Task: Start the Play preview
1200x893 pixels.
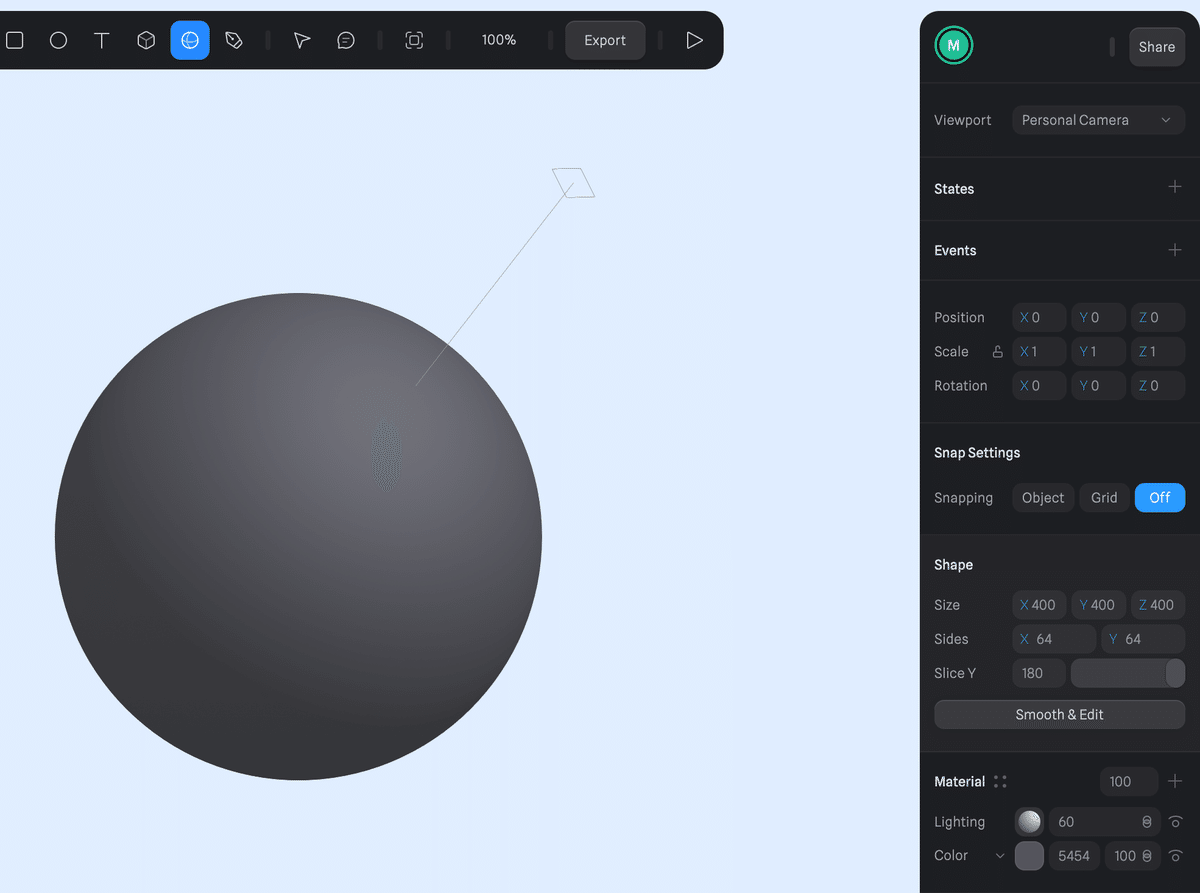Action: [x=694, y=40]
